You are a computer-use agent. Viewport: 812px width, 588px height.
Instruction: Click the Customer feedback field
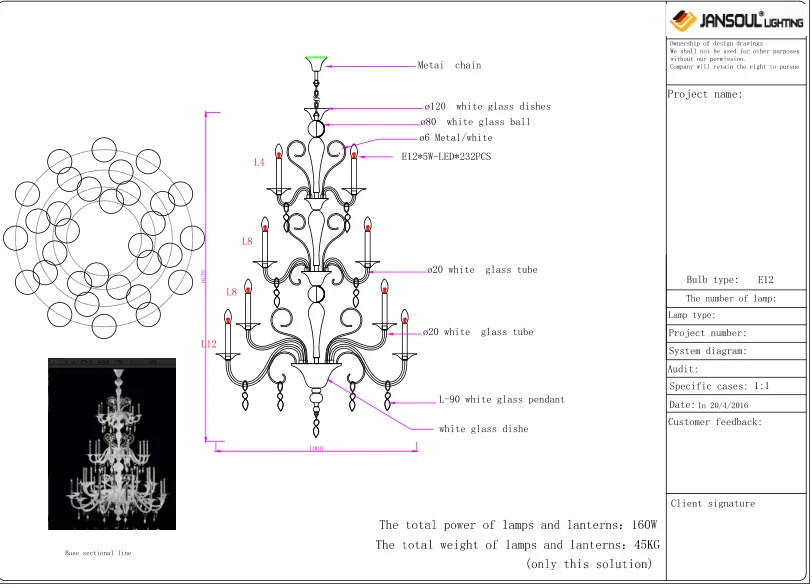pos(735,450)
